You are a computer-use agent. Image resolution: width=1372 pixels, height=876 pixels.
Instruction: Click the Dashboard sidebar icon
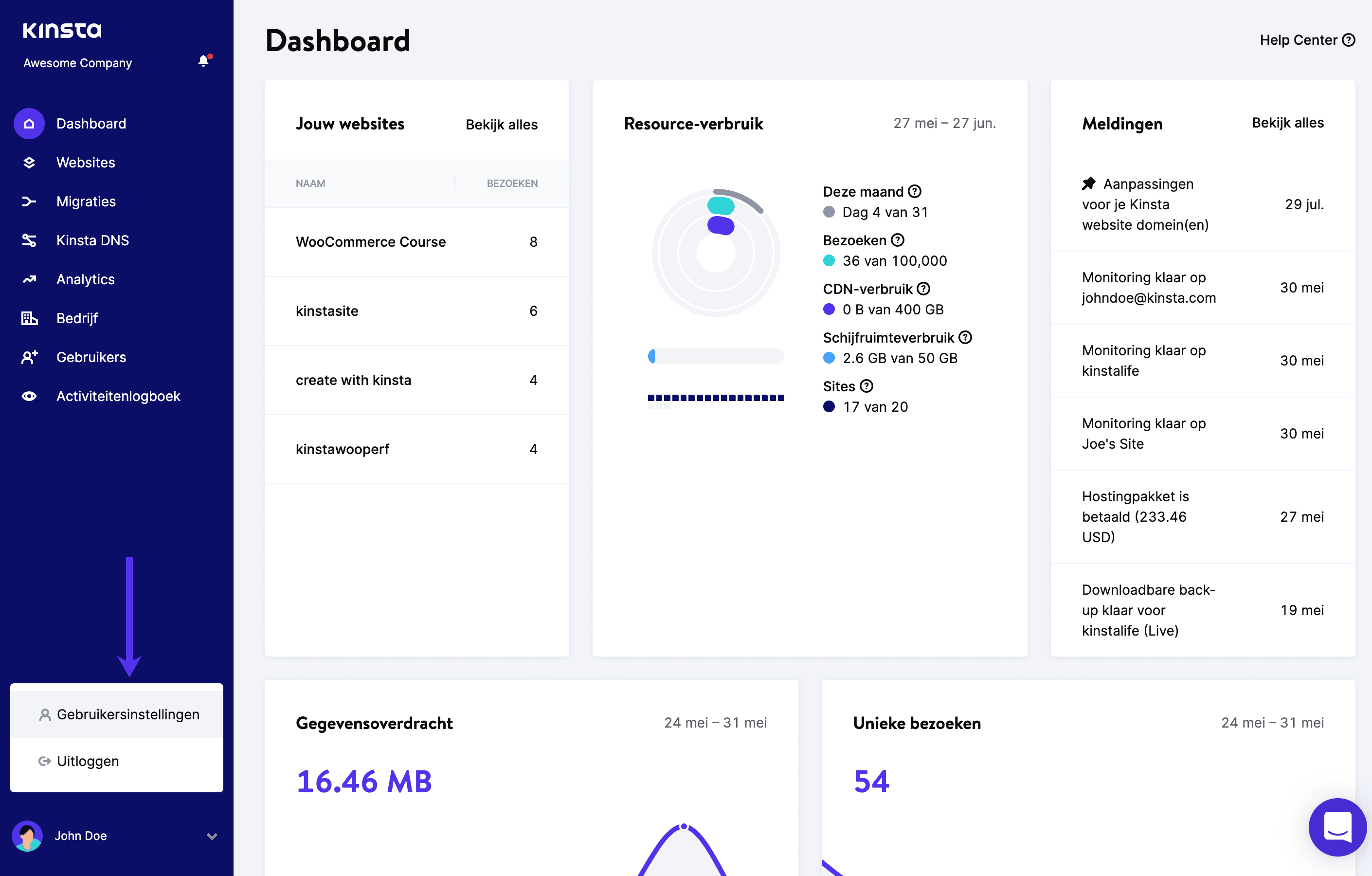pyautogui.click(x=29, y=123)
